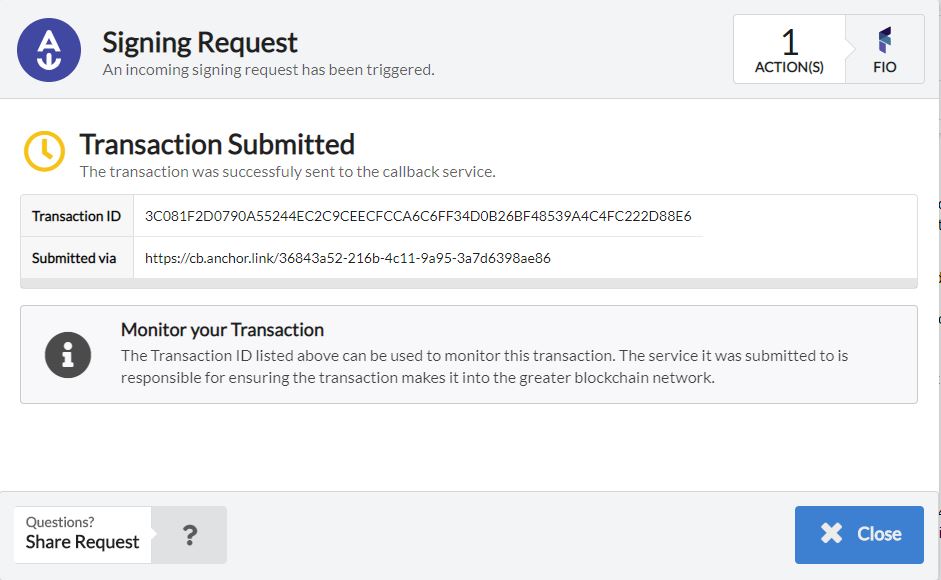941x580 pixels.
Task: Click the question mark help icon
Action: pyautogui.click(x=189, y=535)
